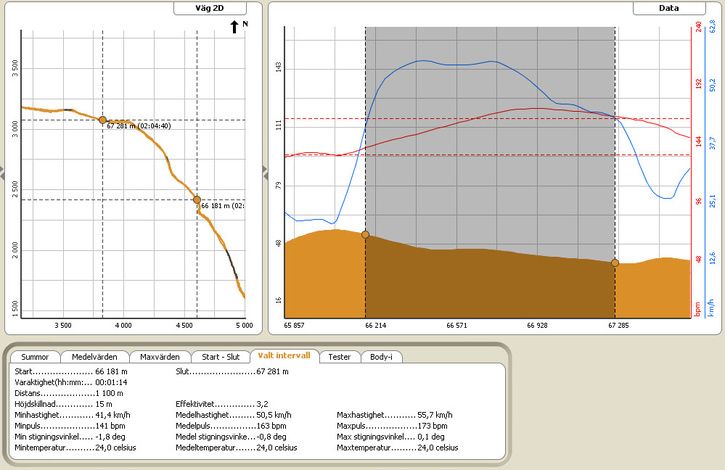Collapse the map panel with left edge arrow
This screenshot has width=725, height=470.
pos(2,173)
